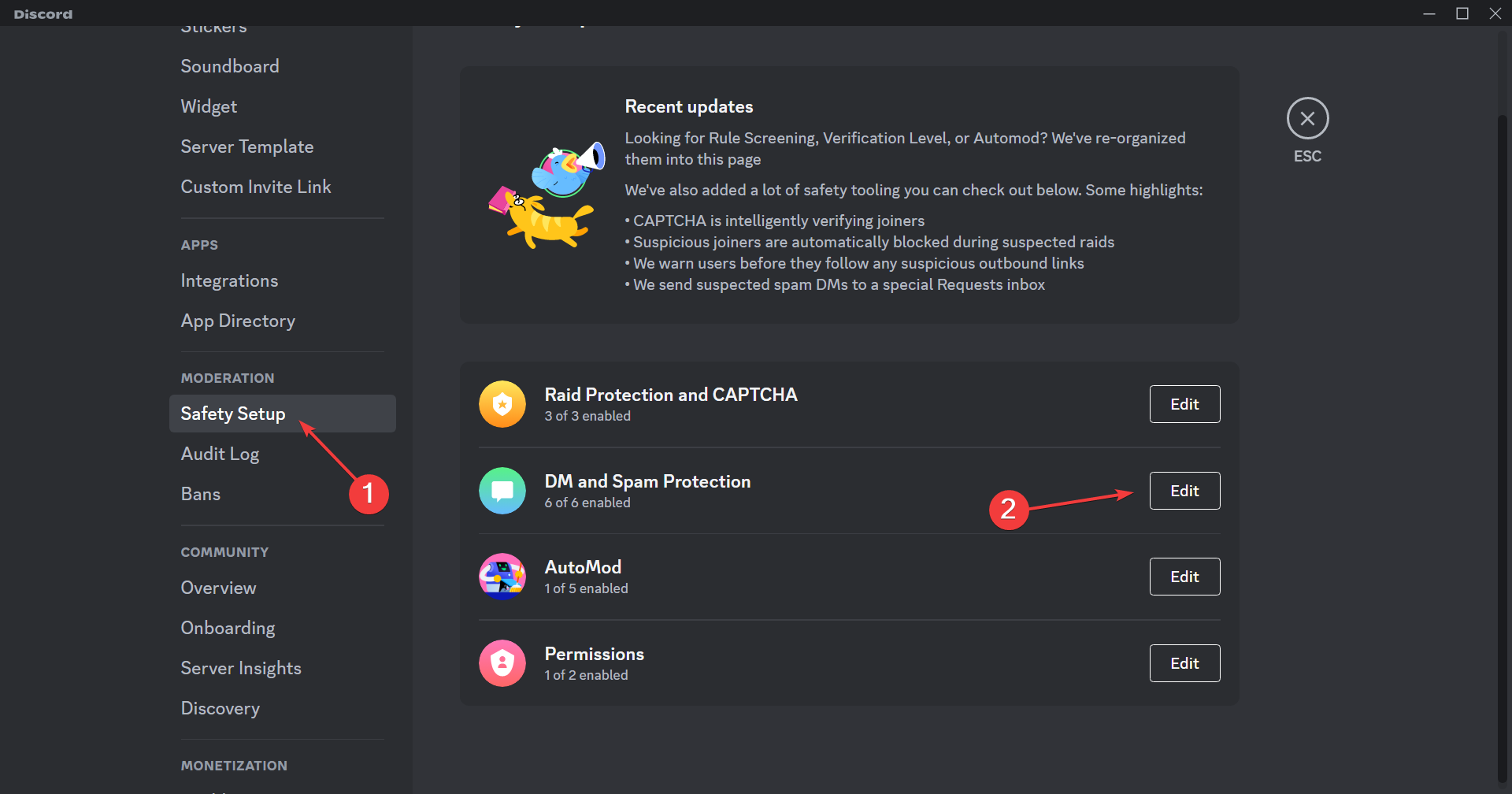Open the Bans list
1512x794 pixels.
282,494
